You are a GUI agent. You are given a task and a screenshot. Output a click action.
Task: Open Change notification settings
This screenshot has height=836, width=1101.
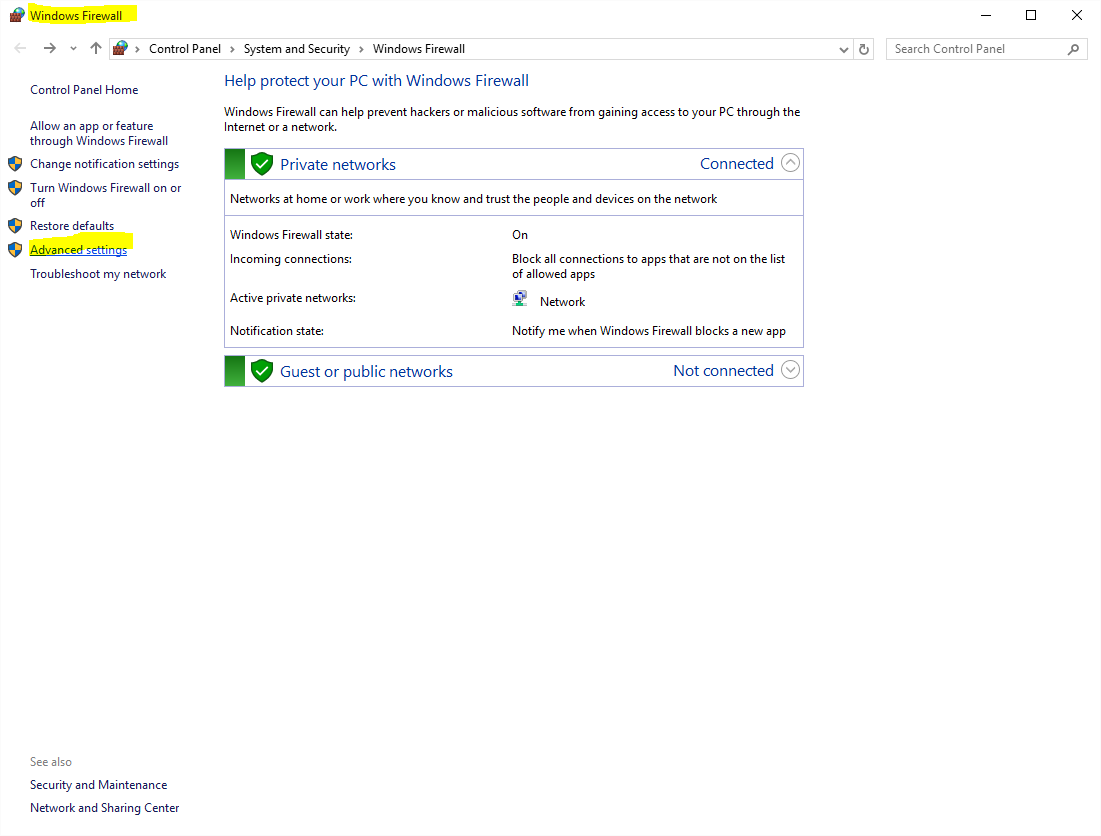point(105,164)
